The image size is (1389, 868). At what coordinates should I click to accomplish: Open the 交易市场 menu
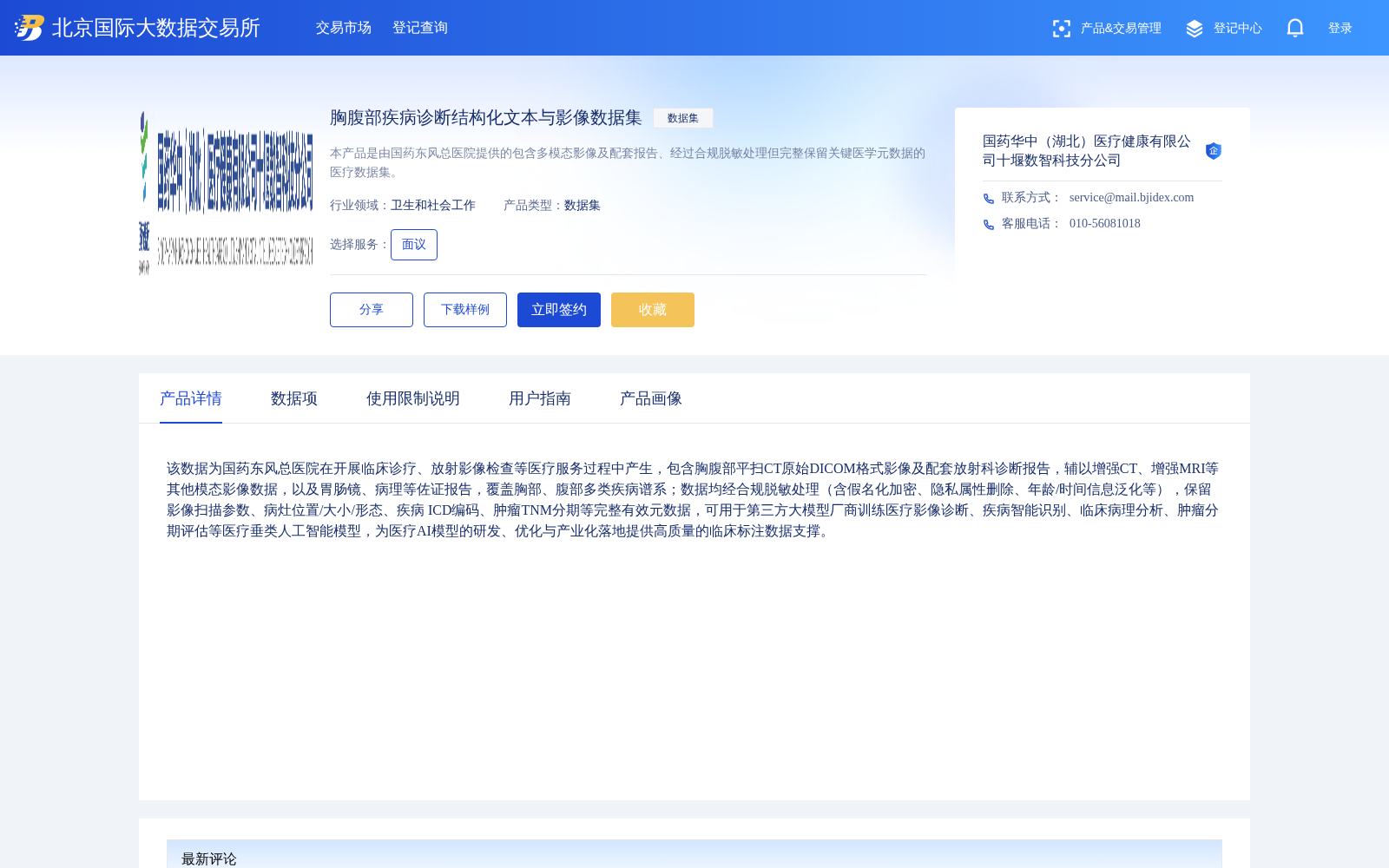tap(344, 28)
